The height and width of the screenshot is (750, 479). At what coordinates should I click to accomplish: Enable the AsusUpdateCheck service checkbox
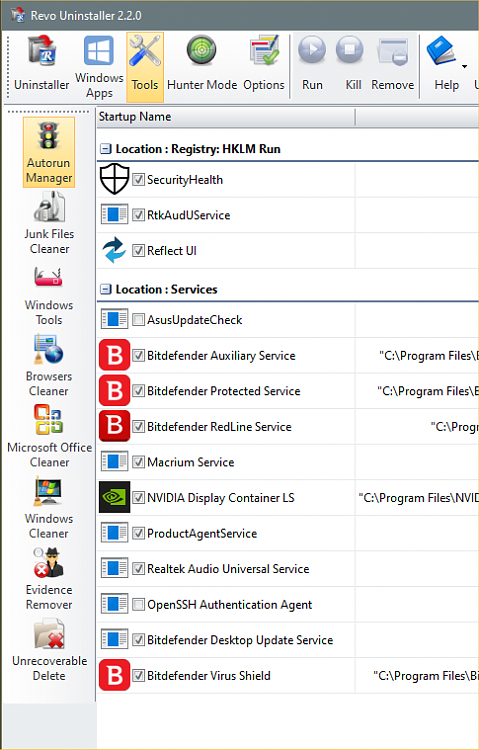click(138, 320)
